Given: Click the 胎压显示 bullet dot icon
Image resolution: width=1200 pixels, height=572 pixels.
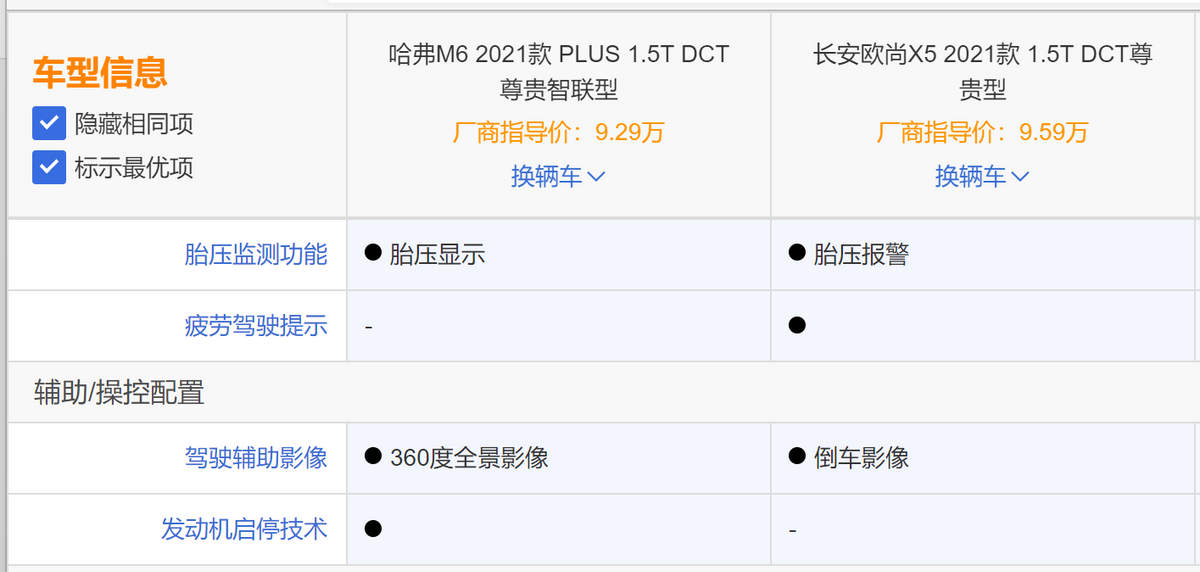Looking at the screenshot, I should [x=373, y=253].
